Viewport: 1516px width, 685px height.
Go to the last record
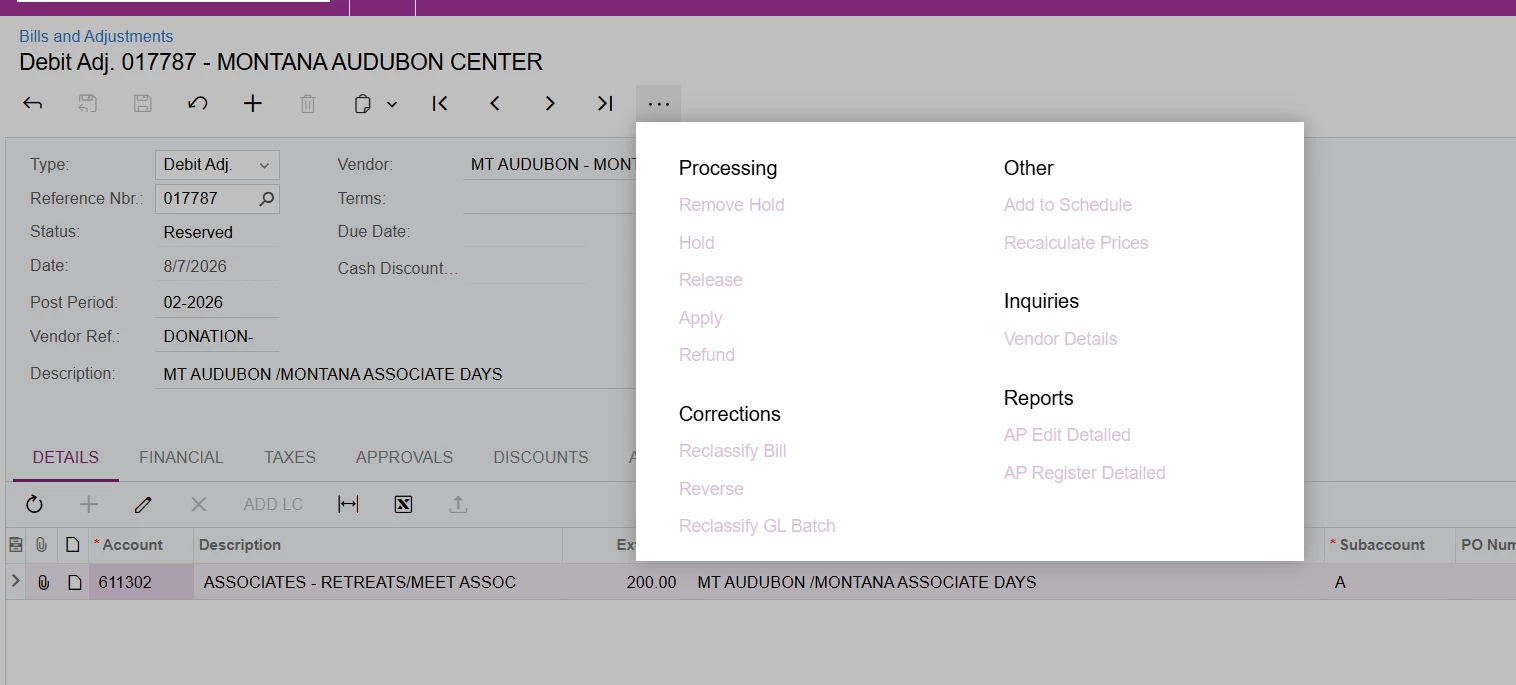(x=605, y=103)
